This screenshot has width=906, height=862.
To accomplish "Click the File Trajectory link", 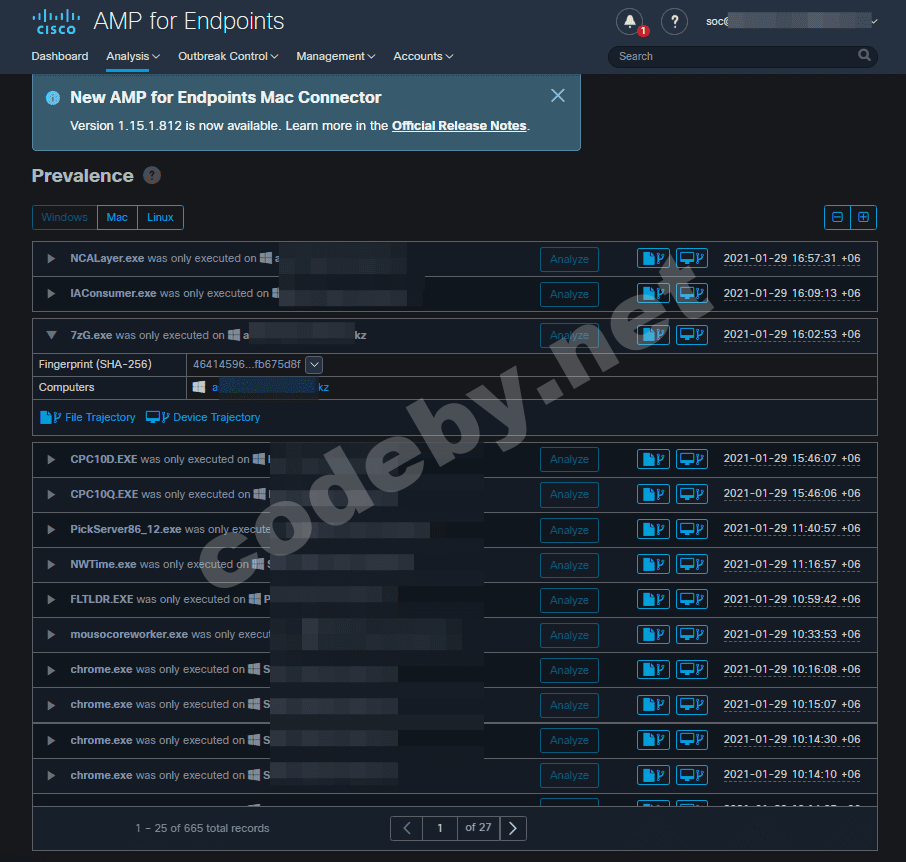I will (x=88, y=417).
